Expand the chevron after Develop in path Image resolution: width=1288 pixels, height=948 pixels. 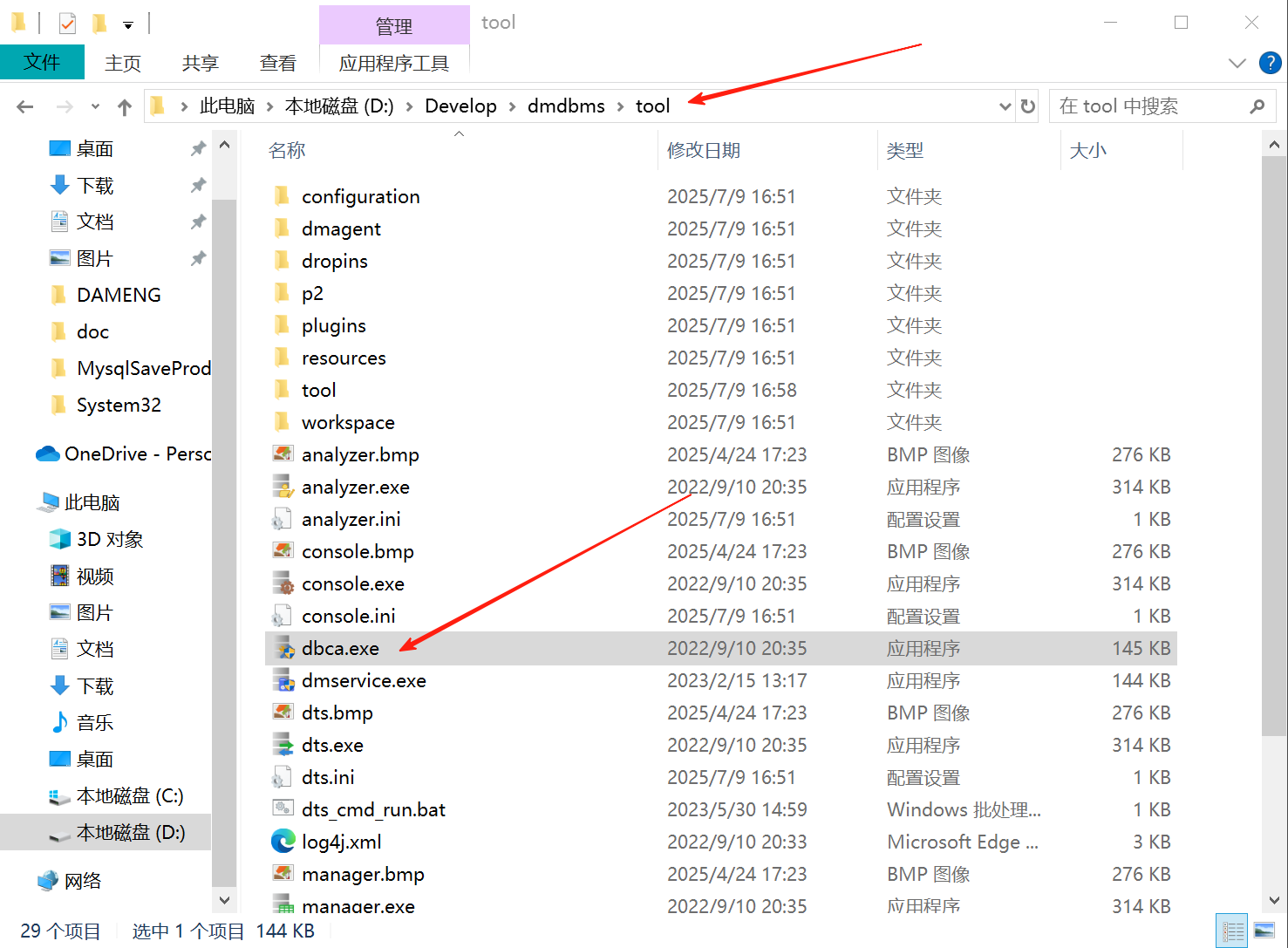(511, 106)
